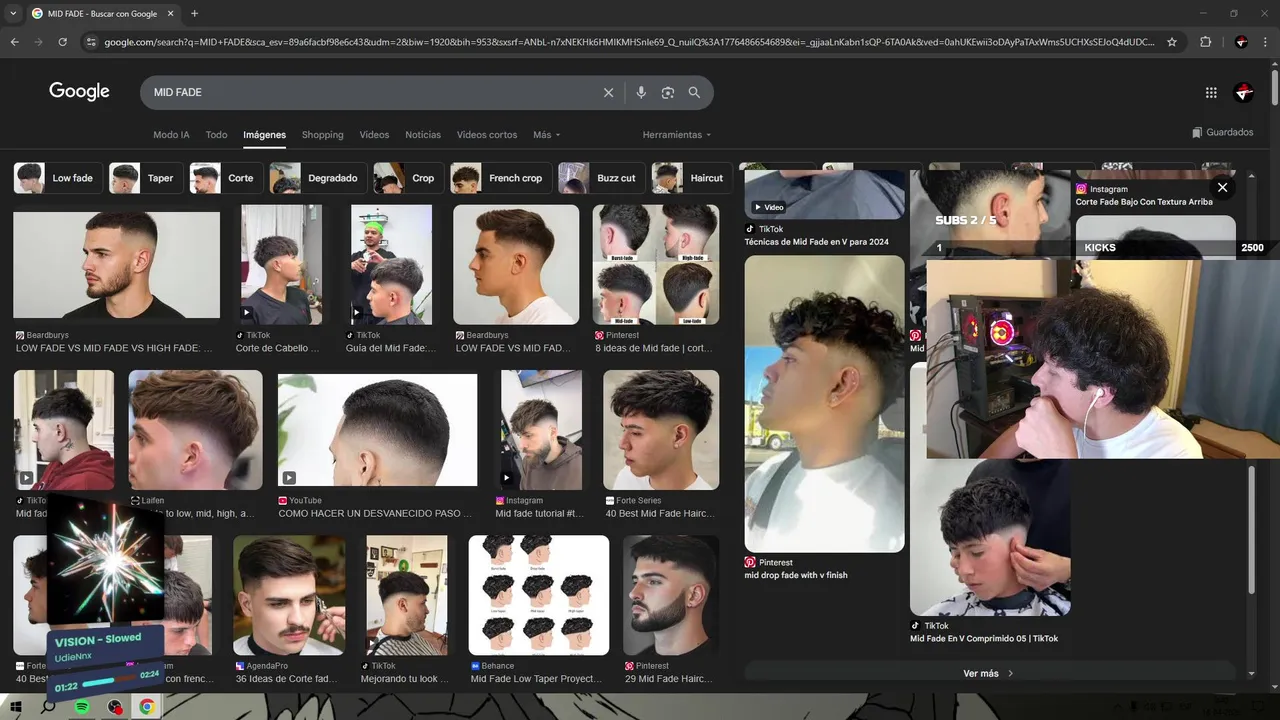Click Ver más in the preview panel
Image resolution: width=1280 pixels, height=720 pixels.
(988, 673)
